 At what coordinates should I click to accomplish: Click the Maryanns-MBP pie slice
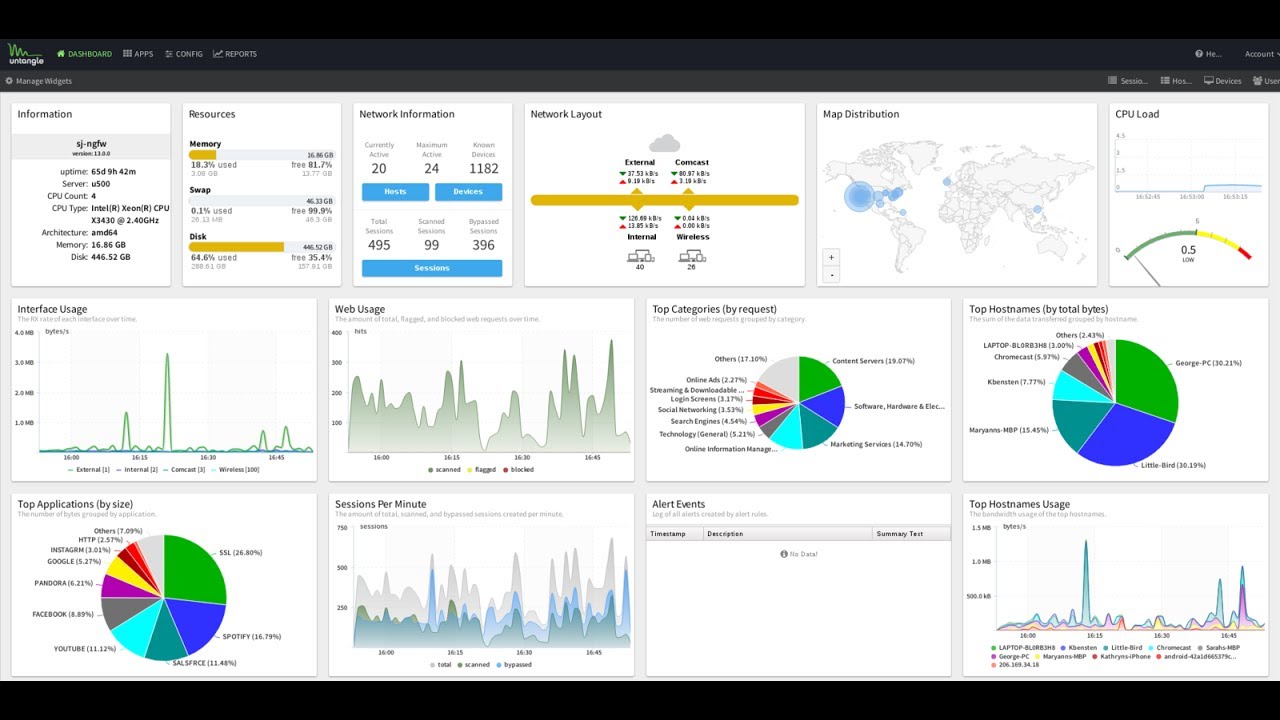(x=1078, y=424)
